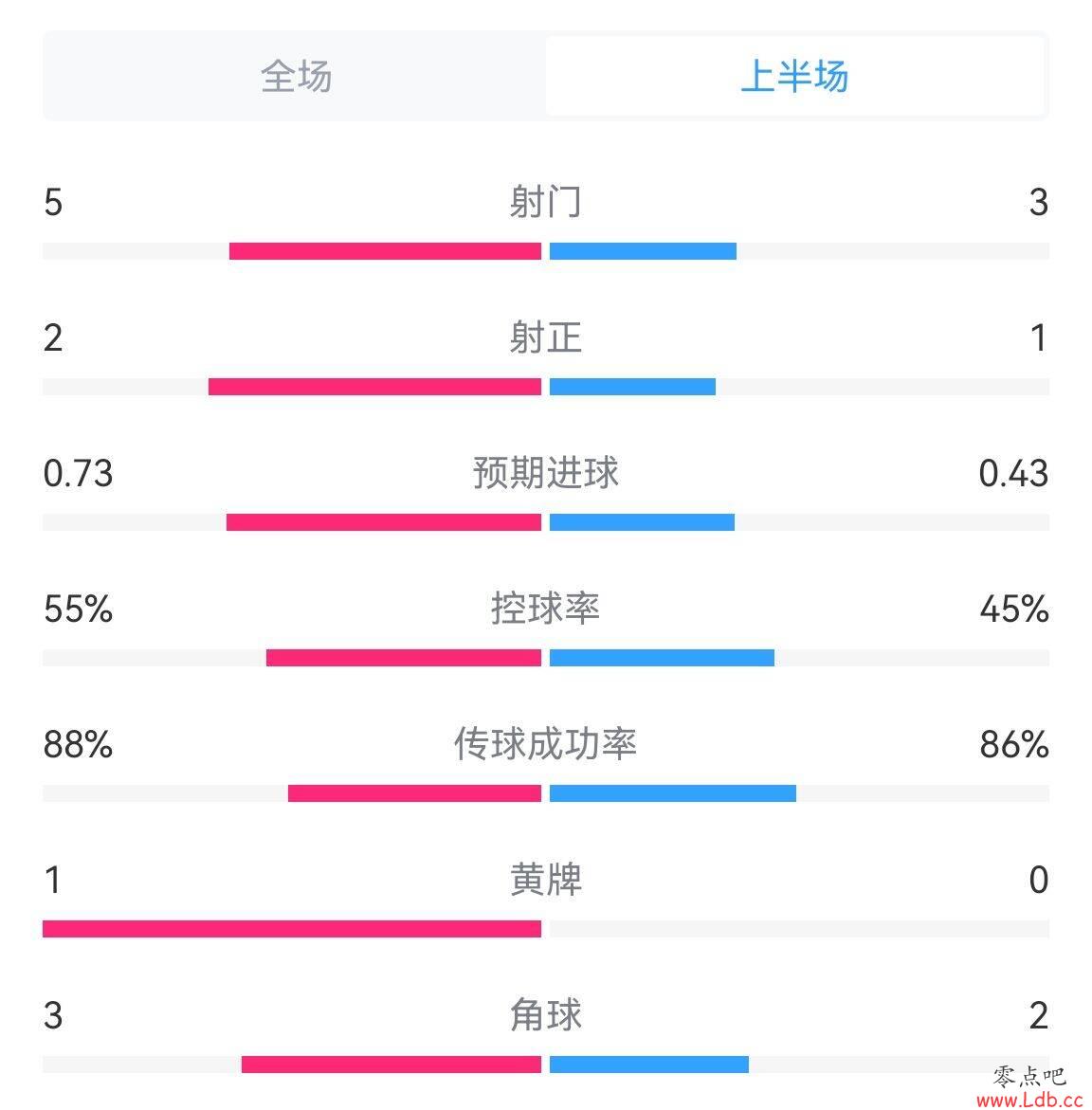Click the red 传球成功率 bar
1092x1110 pixels.
pos(415,793)
